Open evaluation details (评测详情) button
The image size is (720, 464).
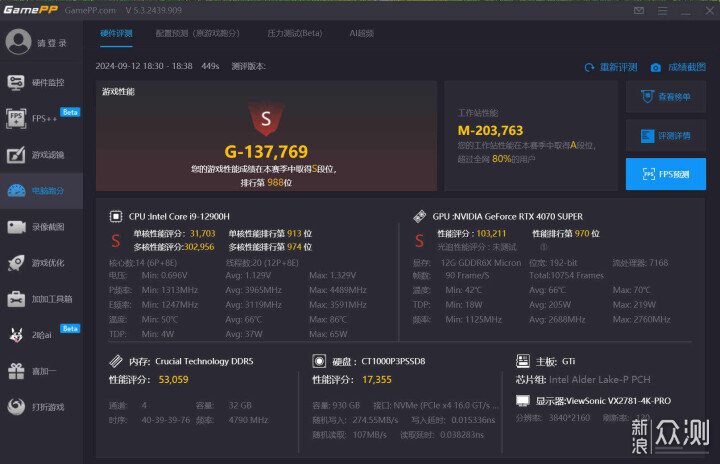click(666, 136)
